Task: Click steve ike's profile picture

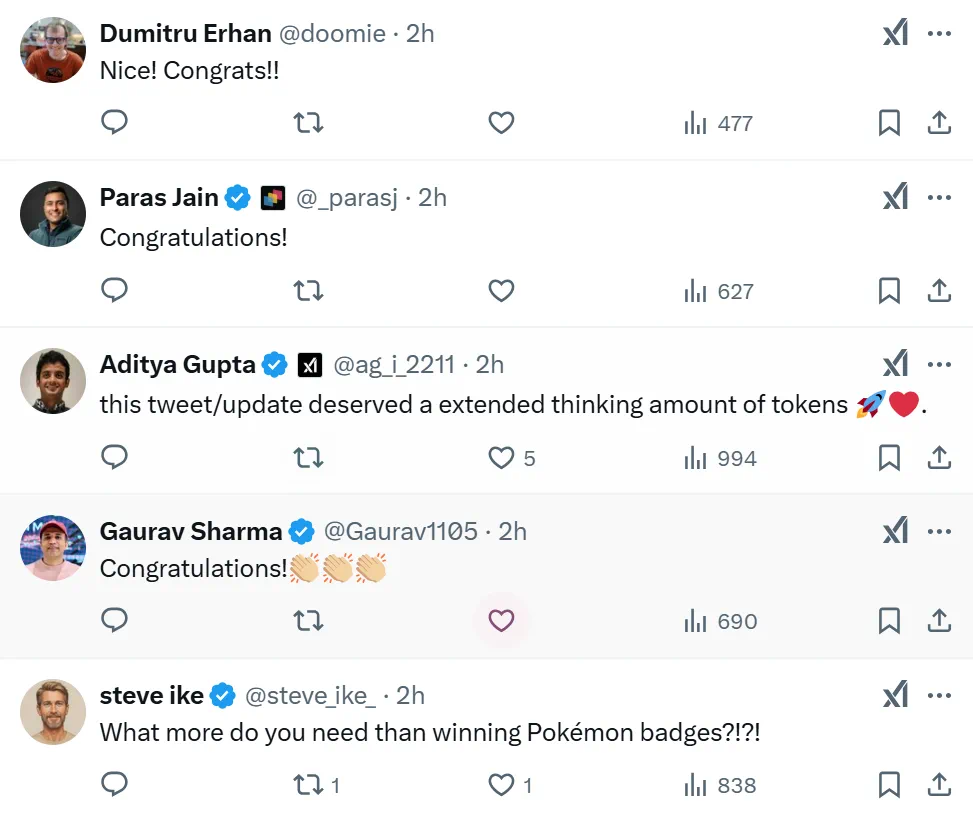Action: (x=53, y=712)
